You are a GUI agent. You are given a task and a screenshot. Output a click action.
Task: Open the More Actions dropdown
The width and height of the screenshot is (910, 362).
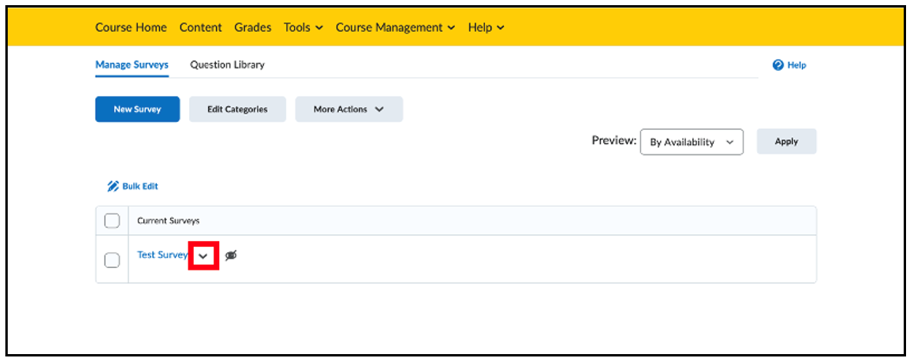tap(349, 109)
